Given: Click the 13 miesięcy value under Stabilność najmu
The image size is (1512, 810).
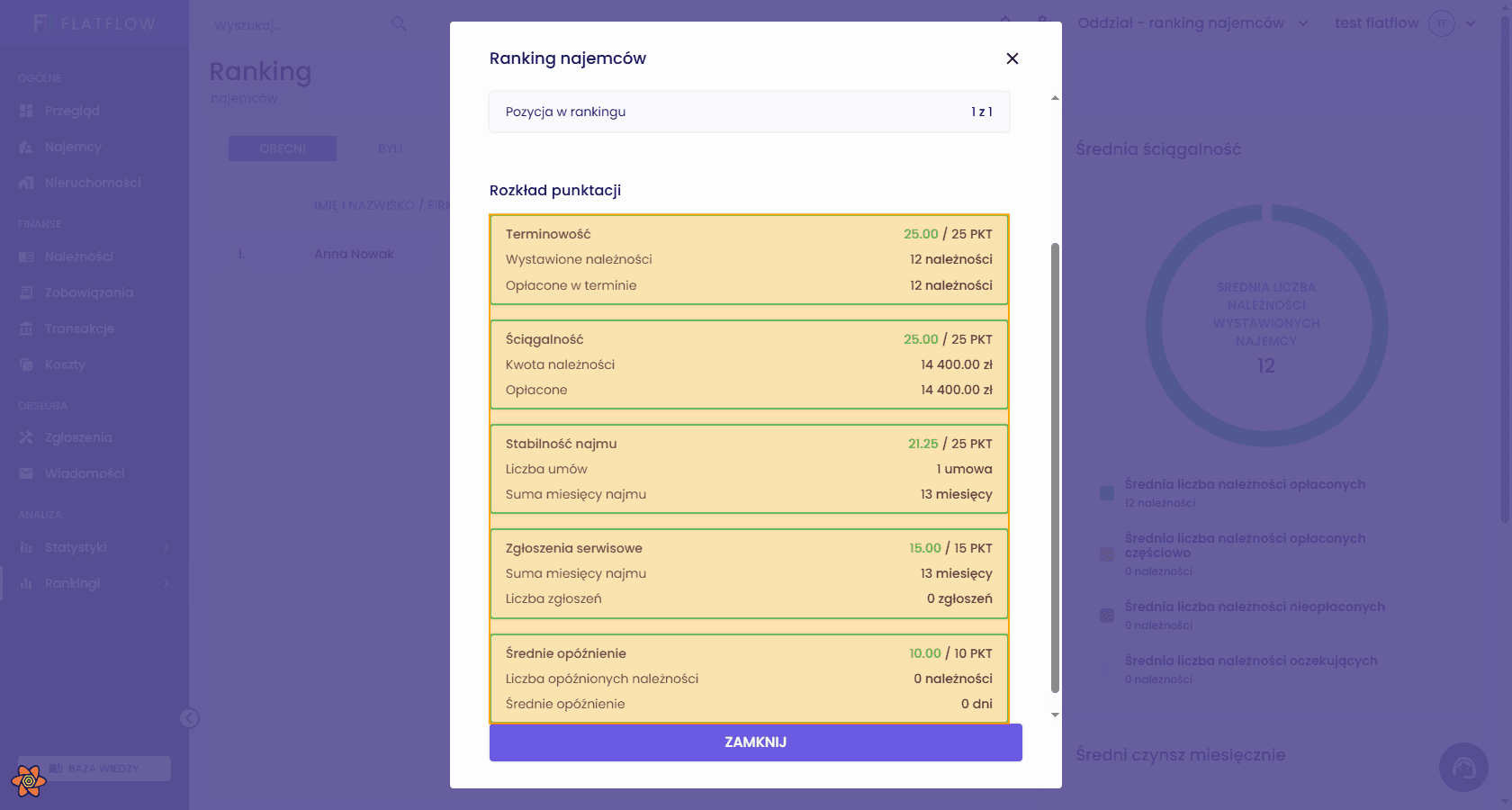Looking at the screenshot, I should tap(957, 494).
